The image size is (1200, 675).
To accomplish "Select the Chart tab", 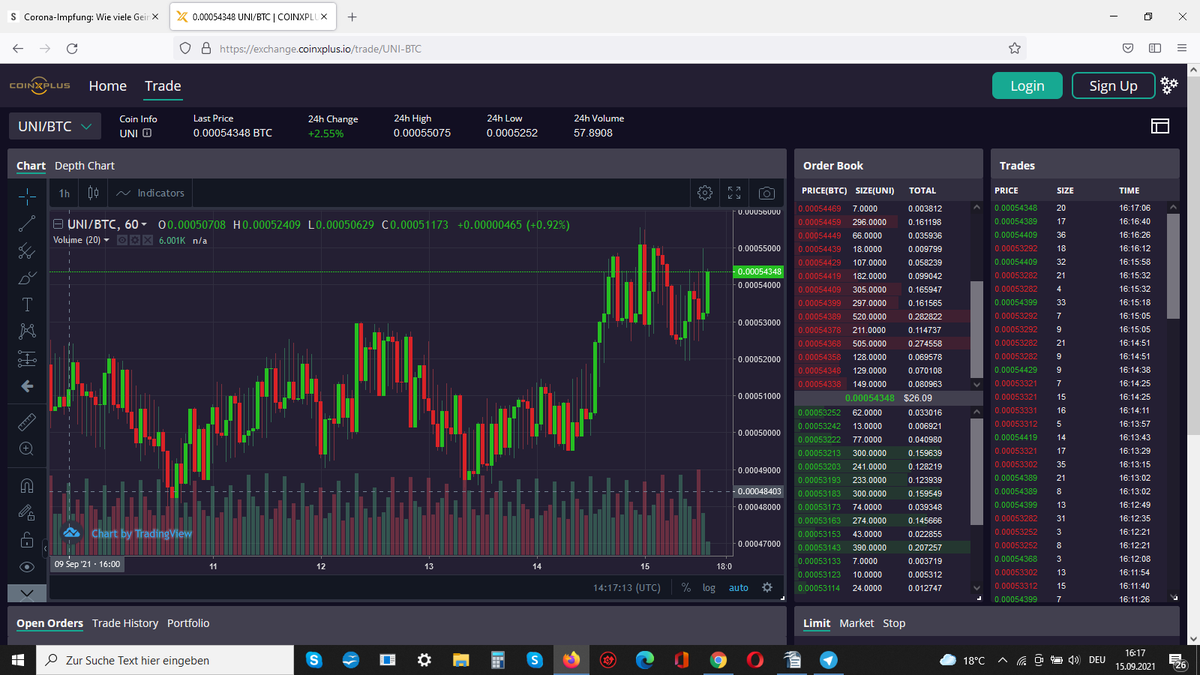I will pos(31,166).
